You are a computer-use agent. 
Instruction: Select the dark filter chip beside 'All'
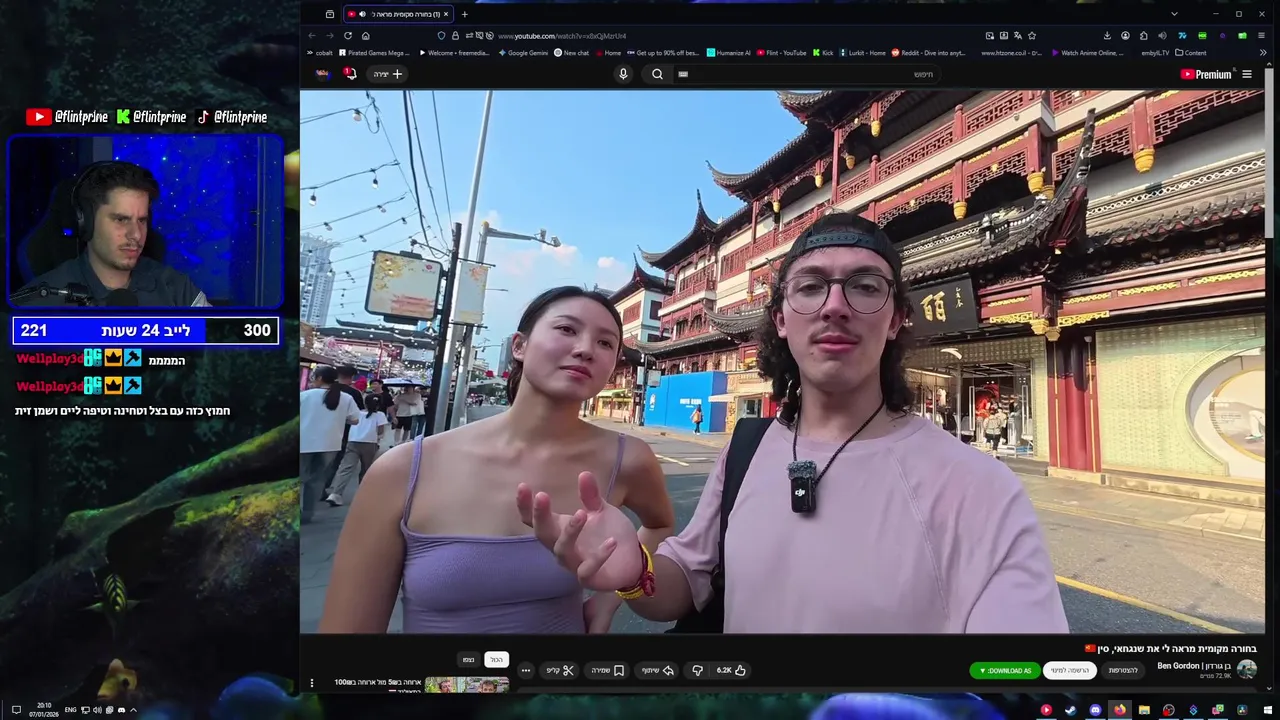[468, 659]
